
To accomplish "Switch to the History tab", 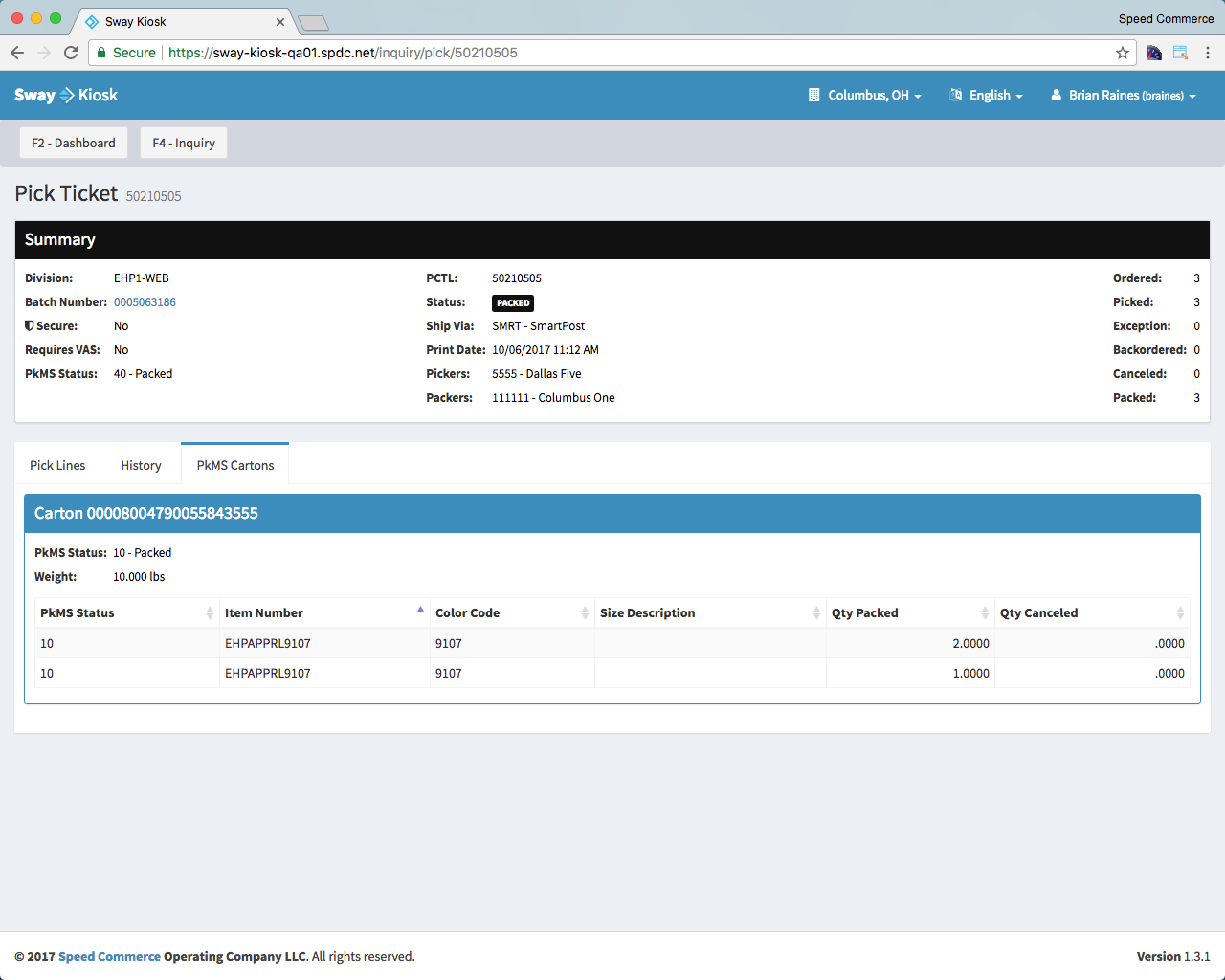I will pyautogui.click(x=141, y=465).
